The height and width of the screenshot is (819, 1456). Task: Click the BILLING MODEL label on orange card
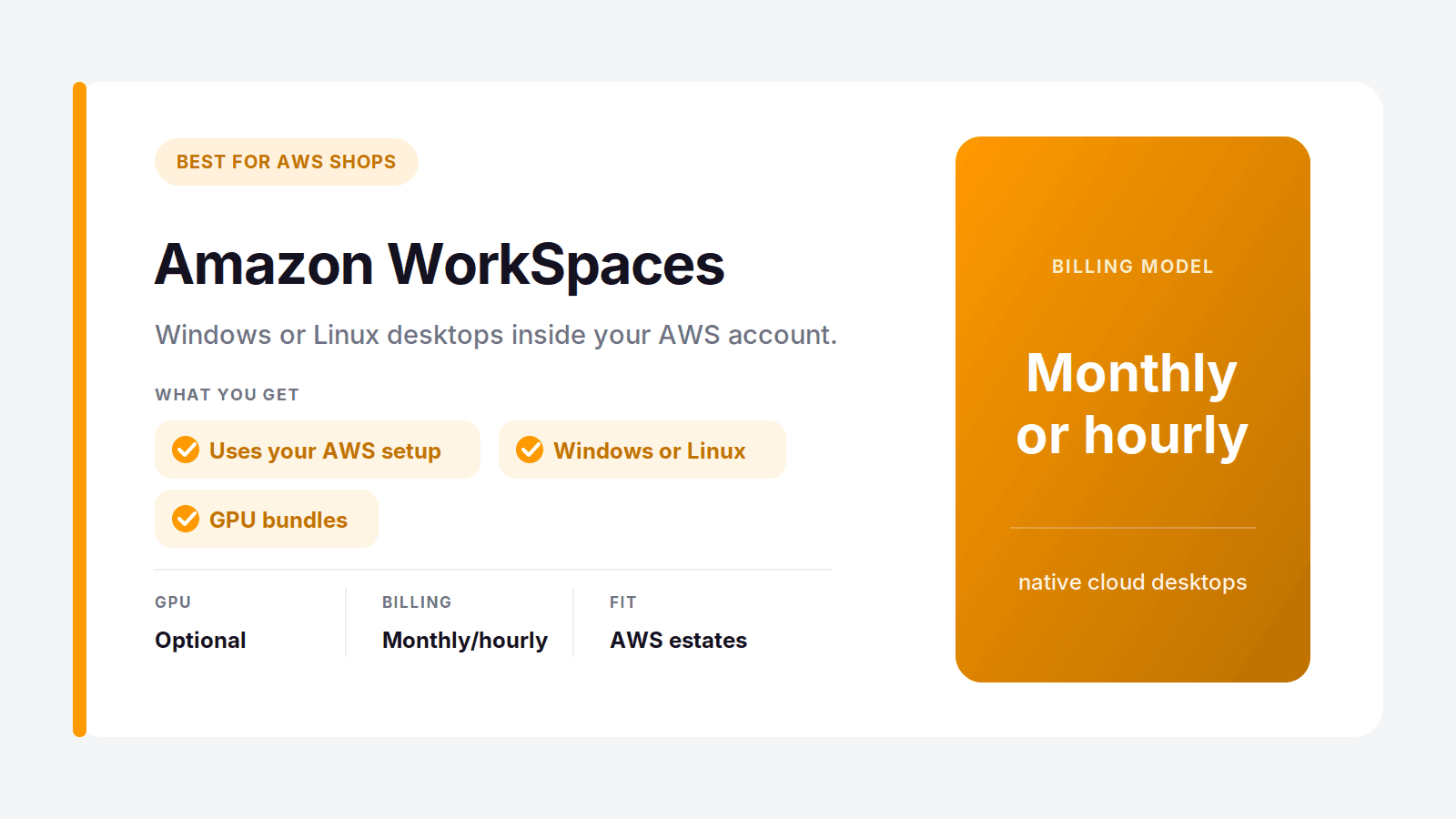(x=1133, y=267)
